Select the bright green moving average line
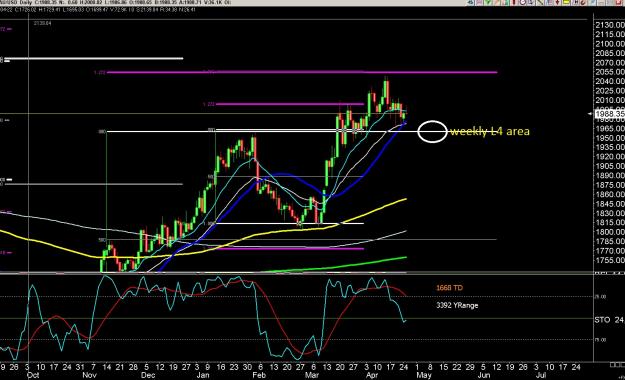625x380 pixels. [x=335, y=266]
